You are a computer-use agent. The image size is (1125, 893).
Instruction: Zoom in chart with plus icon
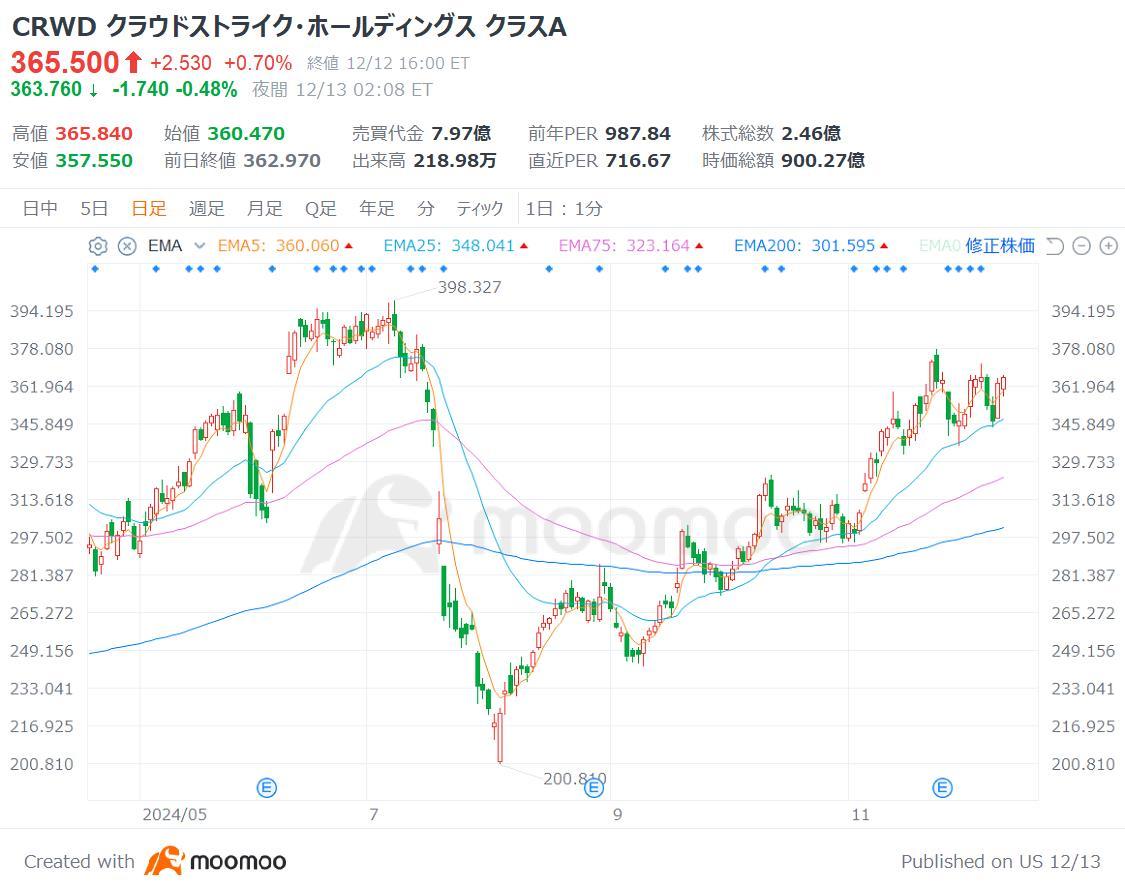(1108, 246)
